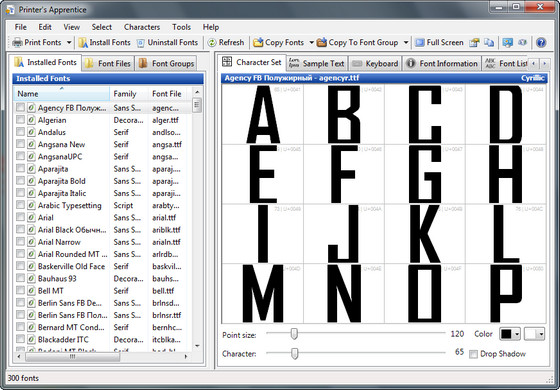The image size is (560, 390).
Task: Switch to the Sample Text tab
Action: (316, 64)
